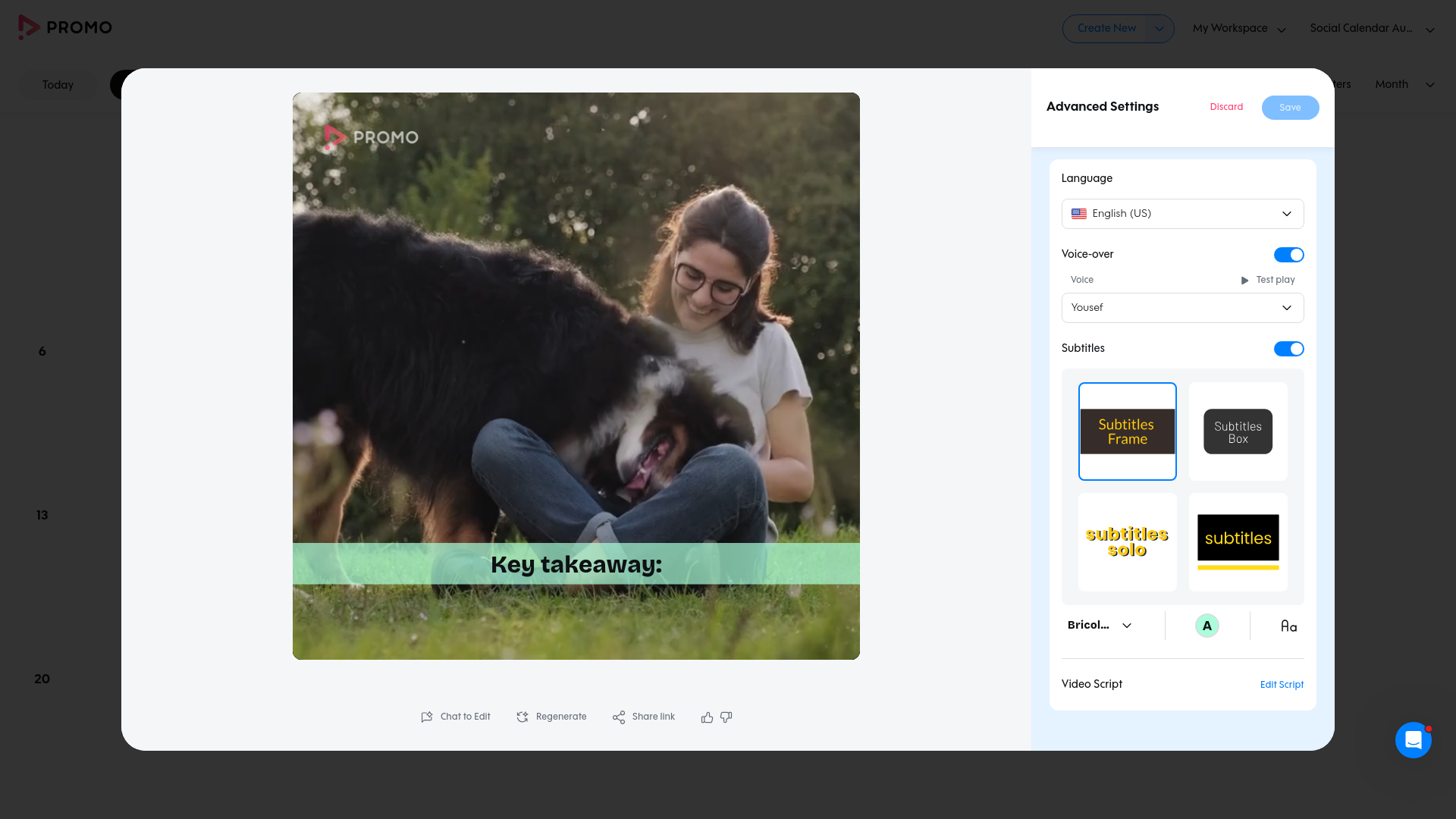
Task: Discard the advanced settings changes
Action: point(1226,107)
